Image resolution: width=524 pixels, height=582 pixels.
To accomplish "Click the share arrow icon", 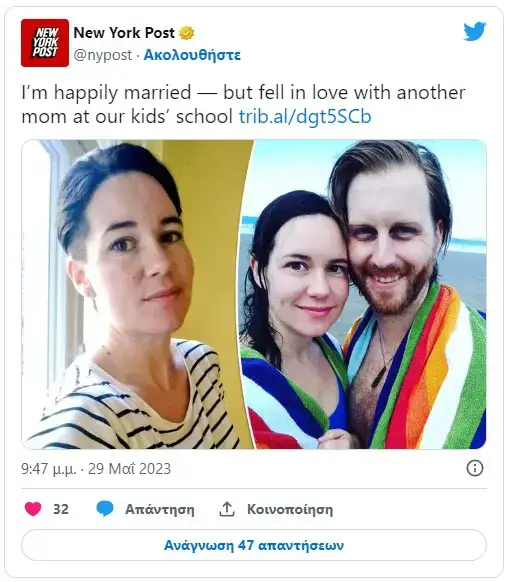I will 227,509.
